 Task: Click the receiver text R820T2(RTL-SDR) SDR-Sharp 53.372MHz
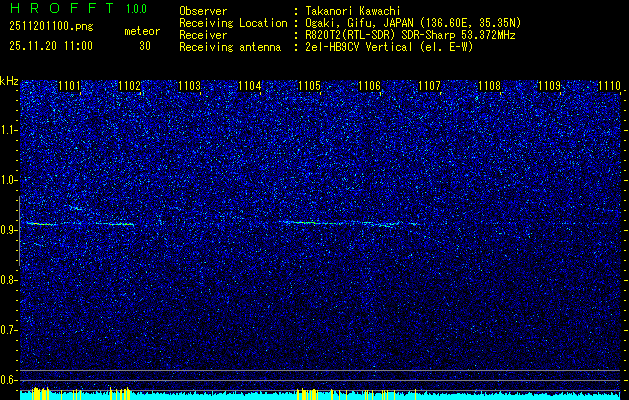click(x=410, y=35)
